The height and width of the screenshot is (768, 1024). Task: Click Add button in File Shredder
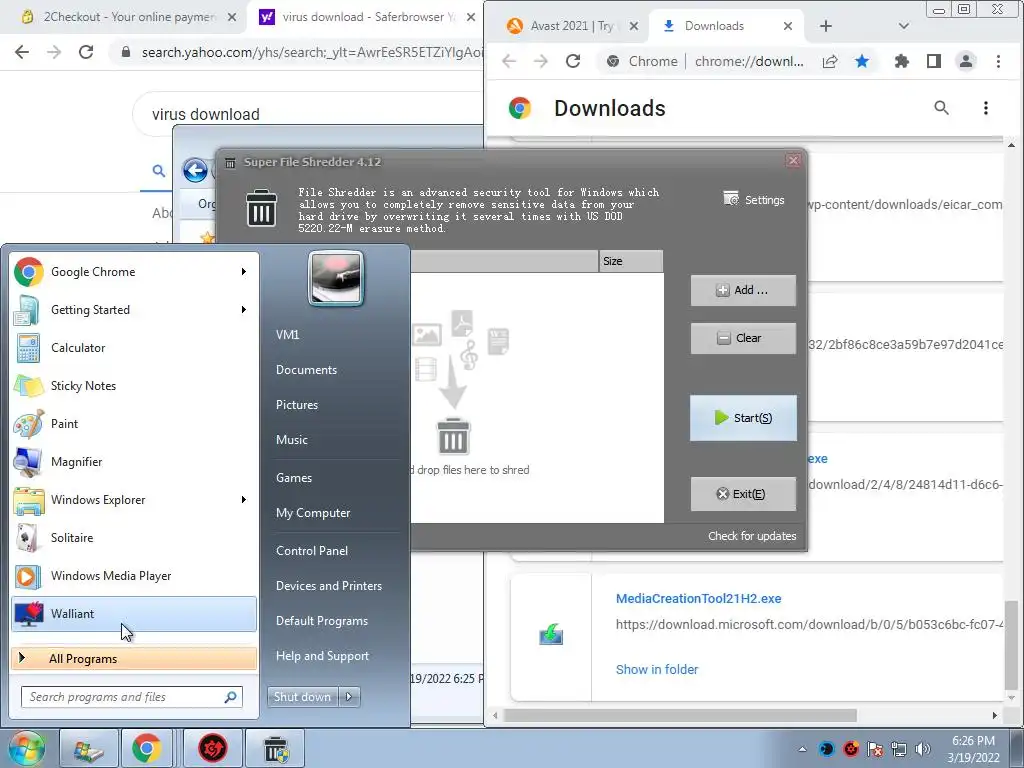(743, 290)
